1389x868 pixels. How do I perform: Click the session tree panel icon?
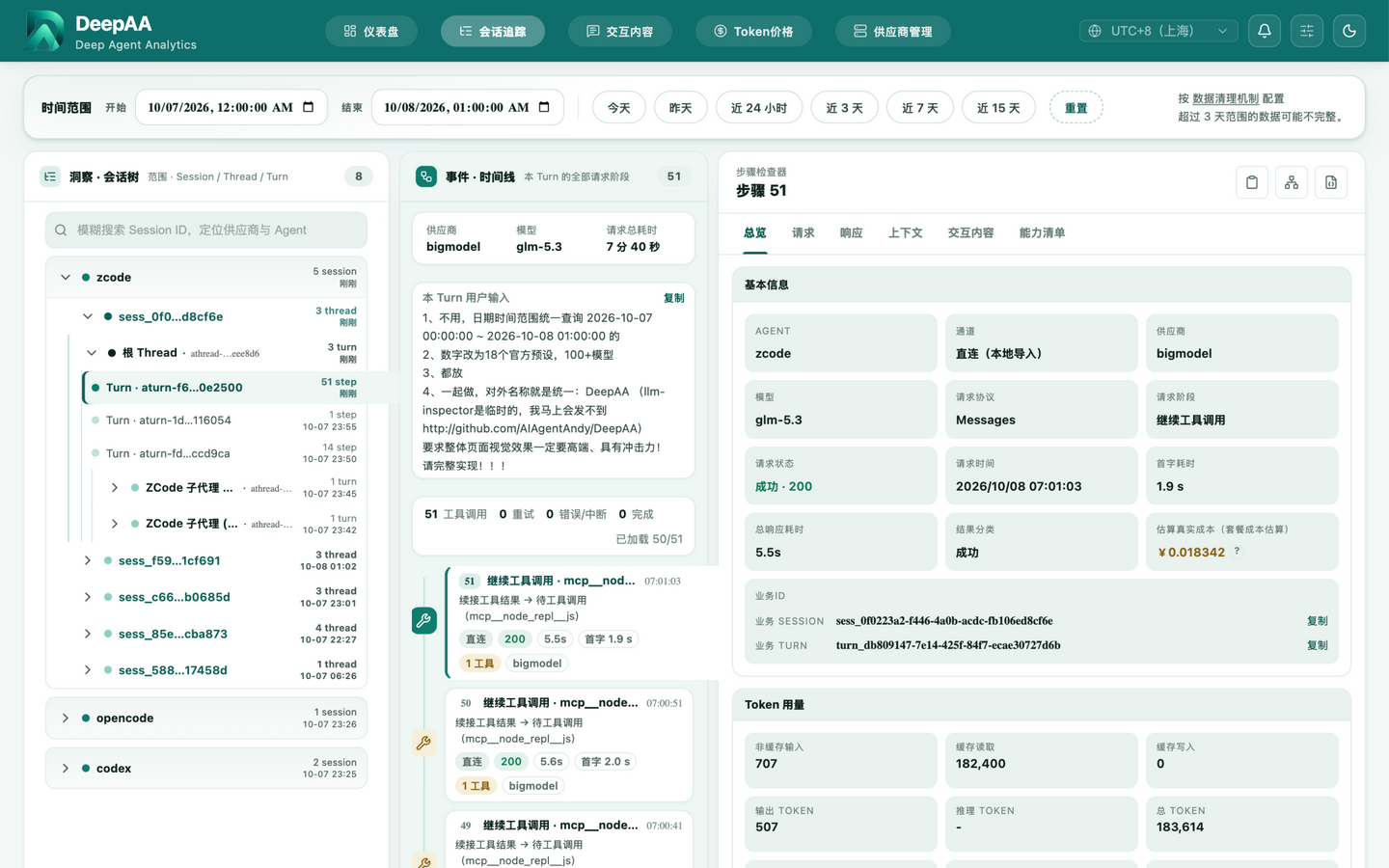coord(50,176)
